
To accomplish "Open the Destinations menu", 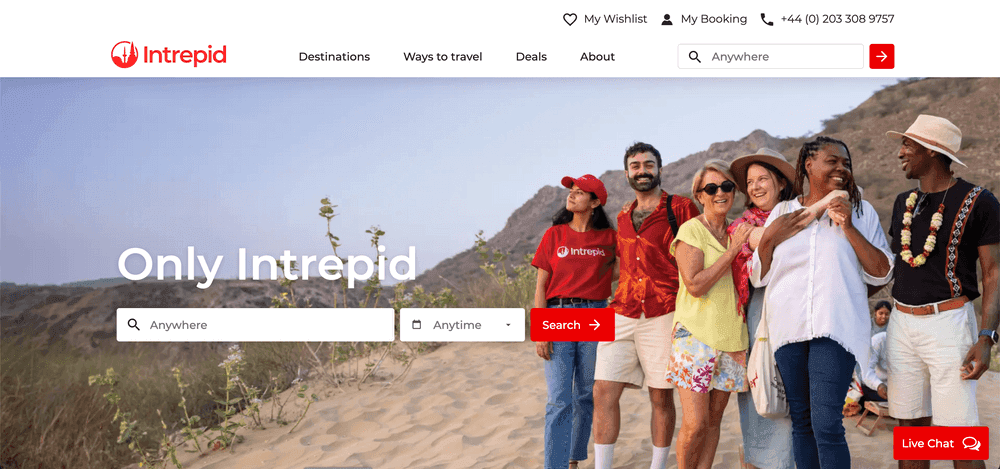I will pos(334,57).
